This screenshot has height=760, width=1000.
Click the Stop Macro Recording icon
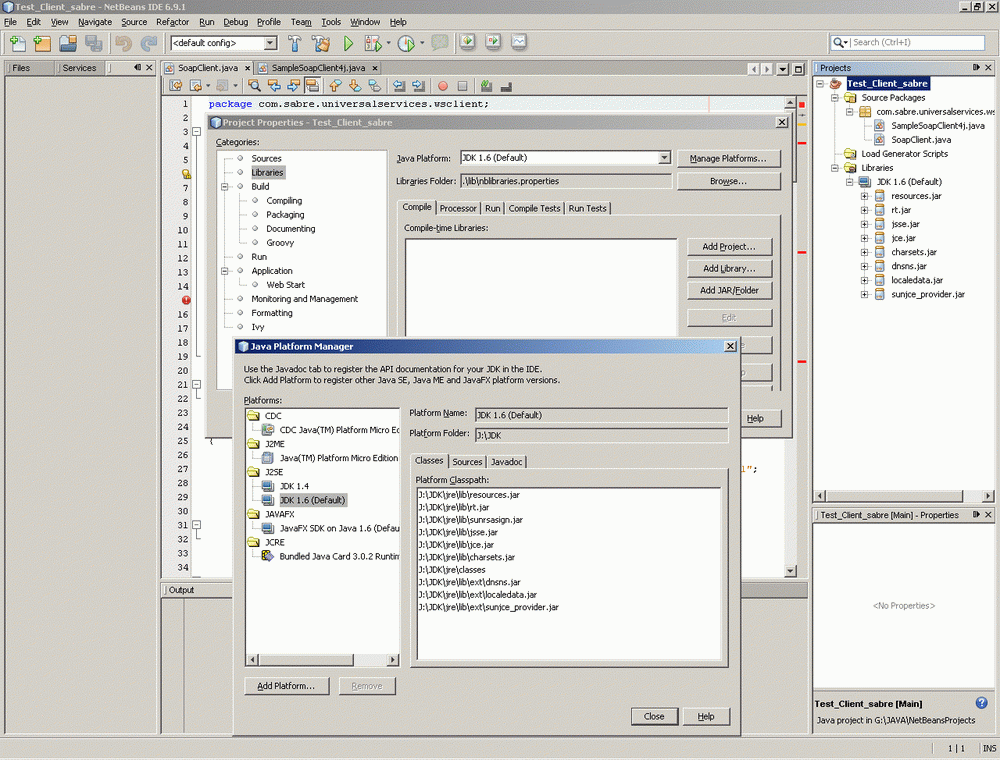point(463,85)
